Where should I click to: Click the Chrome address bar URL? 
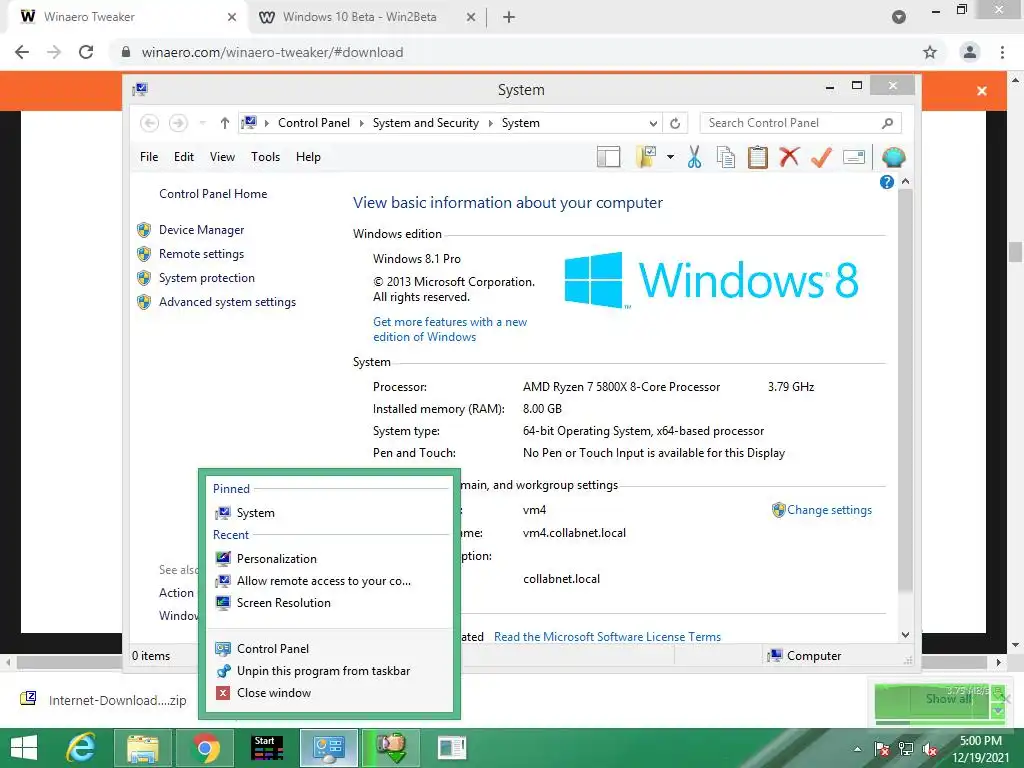pos(272,52)
